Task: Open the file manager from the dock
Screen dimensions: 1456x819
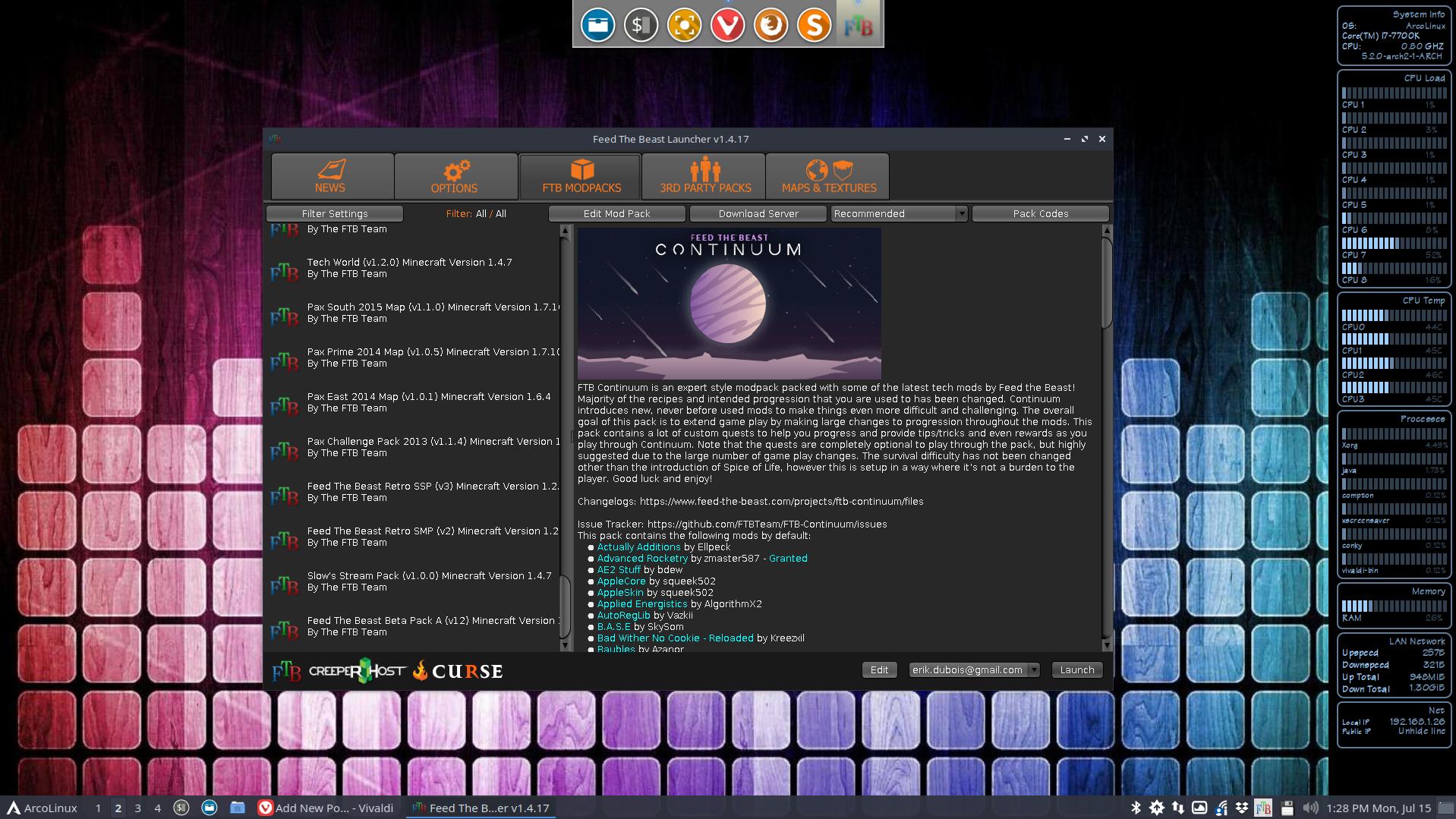Action: point(597,25)
